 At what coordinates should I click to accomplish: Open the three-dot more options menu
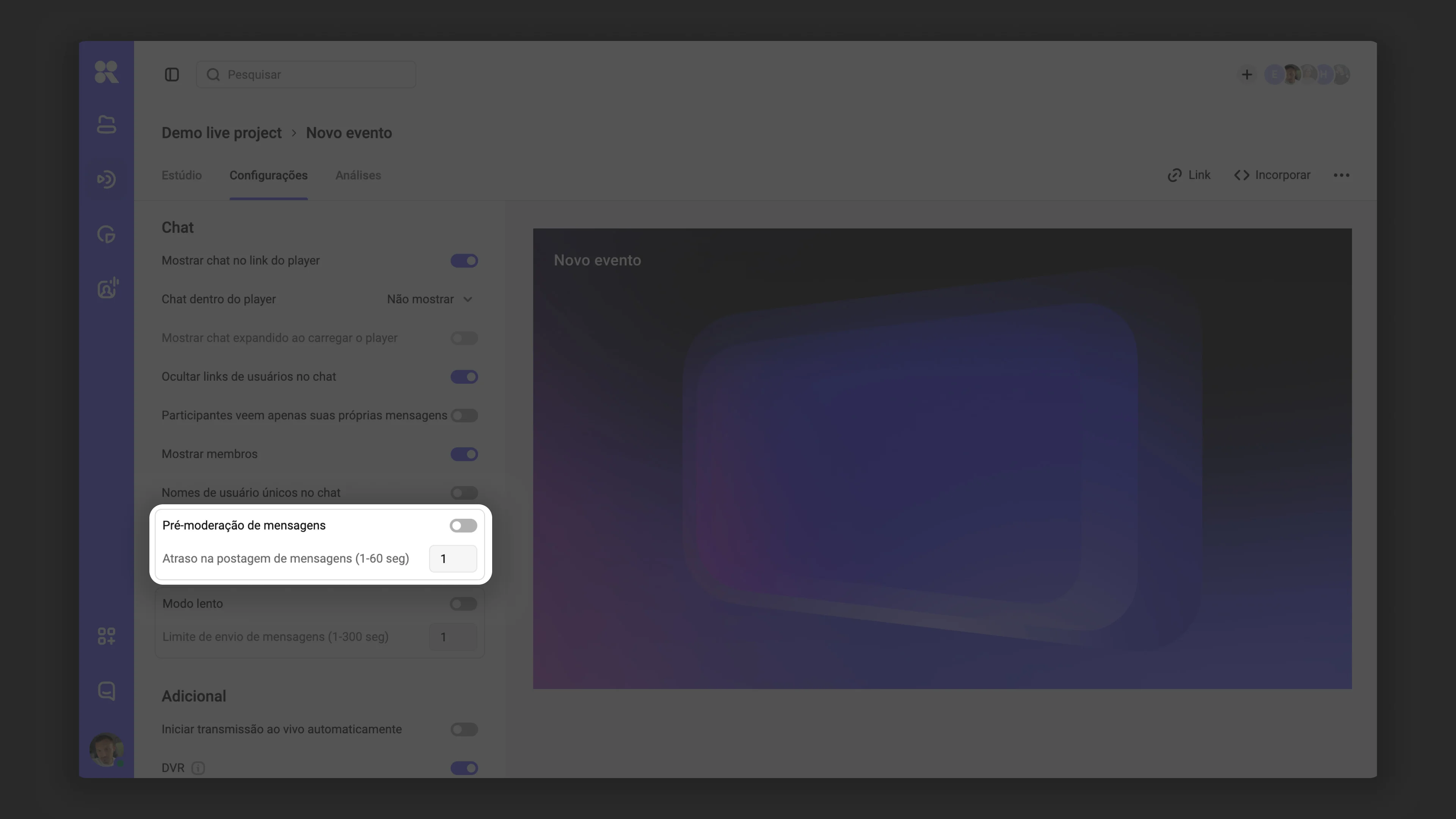tap(1341, 175)
